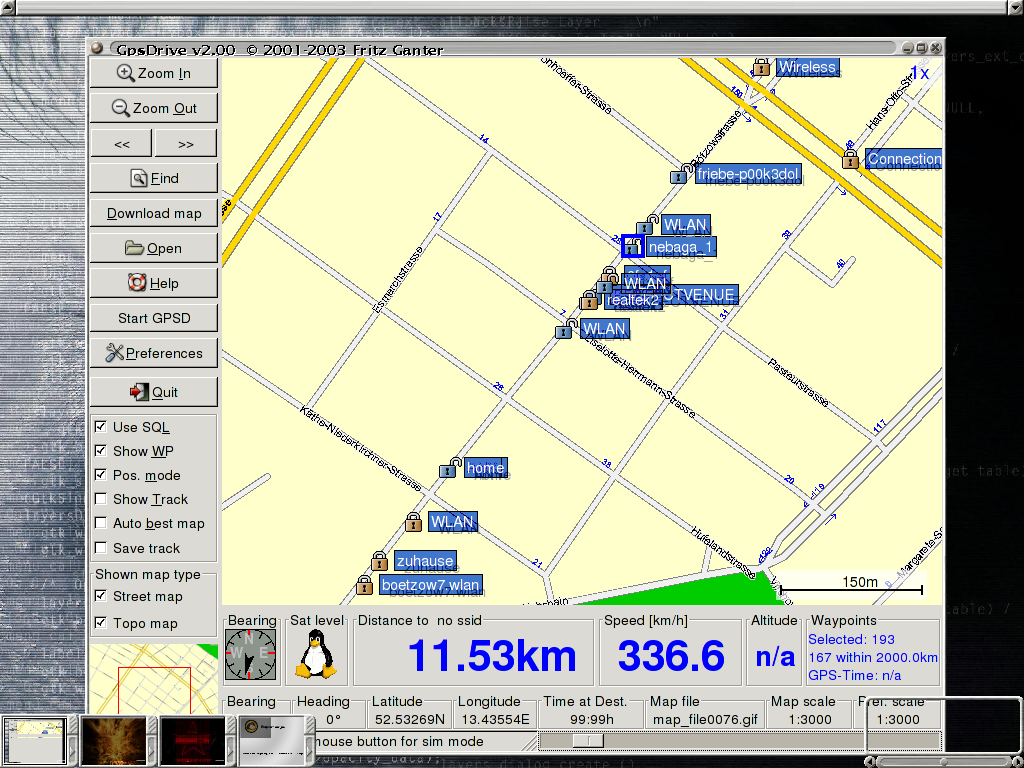Select the home waypoint open-lock icon
The width and height of the screenshot is (1024, 768).
pyautogui.click(x=450, y=468)
